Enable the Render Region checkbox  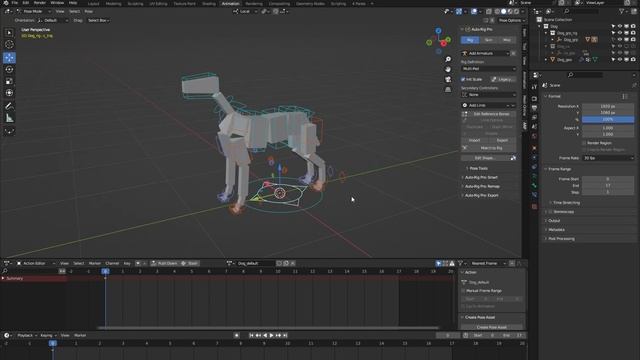point(584,143)
